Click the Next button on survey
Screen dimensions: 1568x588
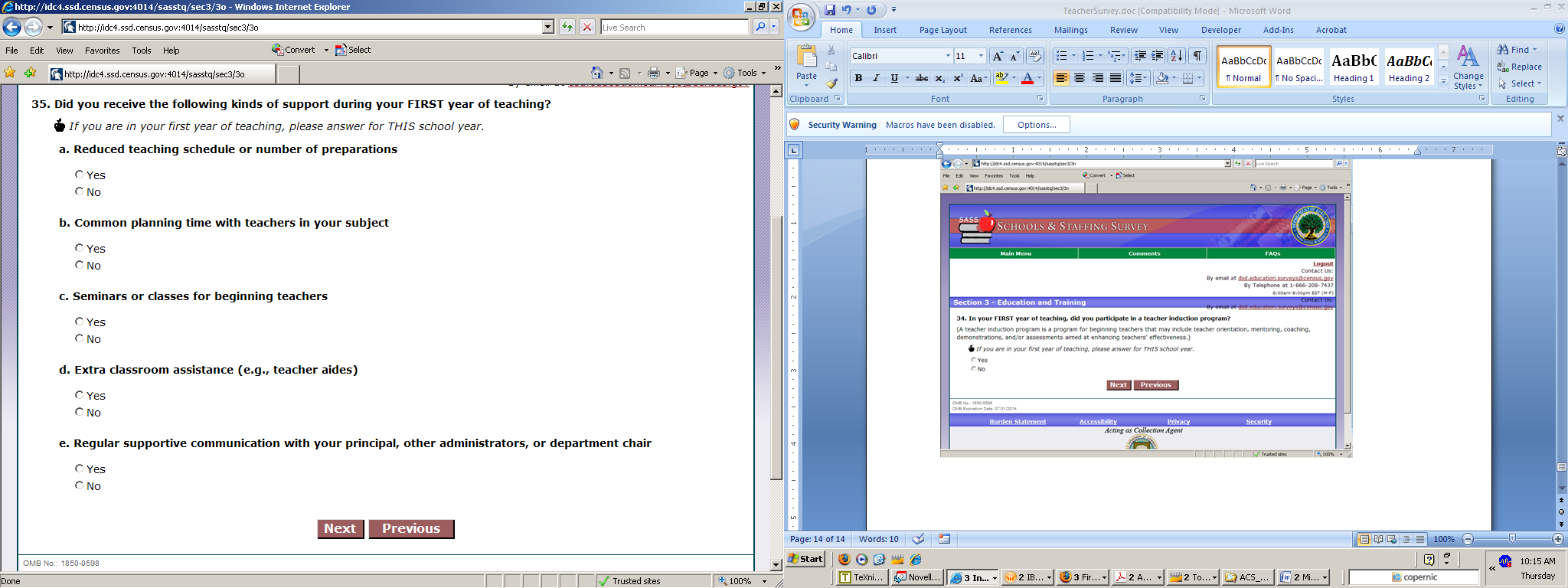[x=341, y=529]
